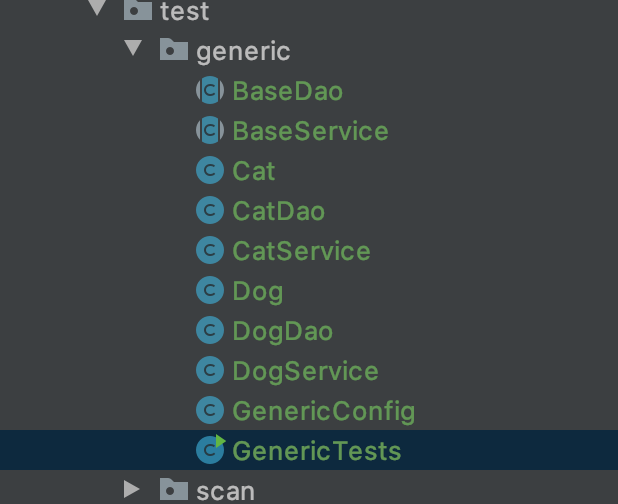Screen dimensions: 618x504
Task: Click the Cat class icon
Action: [210, 170]
